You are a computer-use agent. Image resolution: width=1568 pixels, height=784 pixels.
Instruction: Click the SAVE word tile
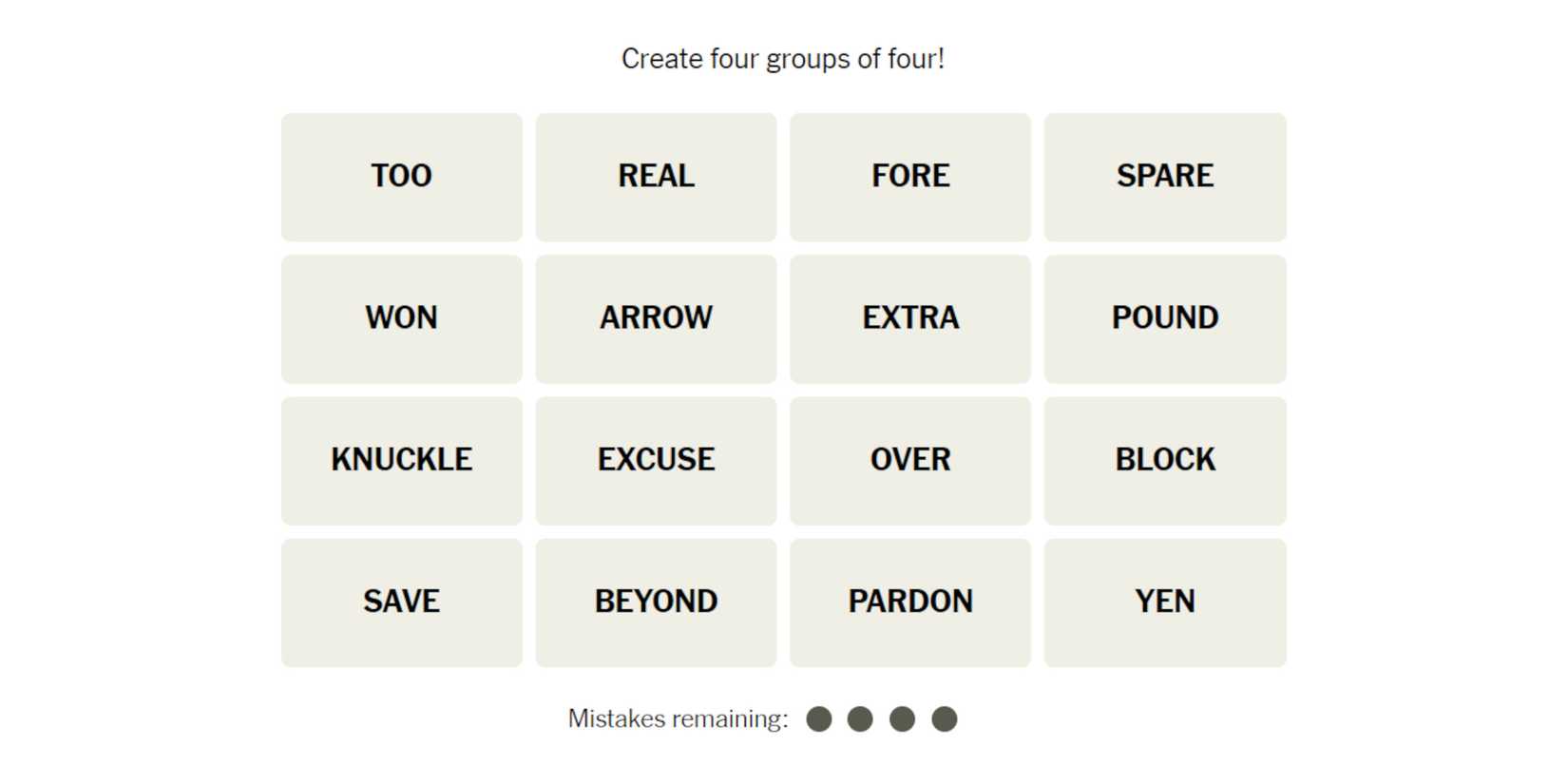[401, 602]
